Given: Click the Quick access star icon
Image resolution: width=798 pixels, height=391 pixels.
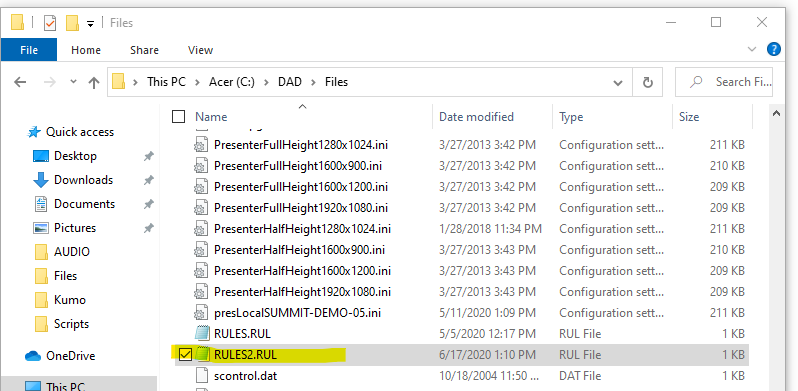Looking at the screenshot, I should (34, 132).
